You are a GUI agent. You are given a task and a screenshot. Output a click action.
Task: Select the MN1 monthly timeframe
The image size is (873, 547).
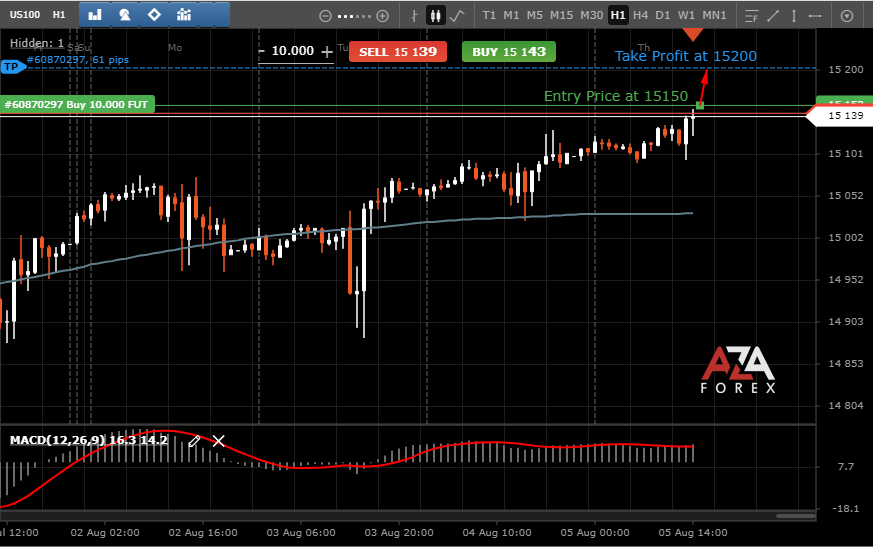[714, 15]
